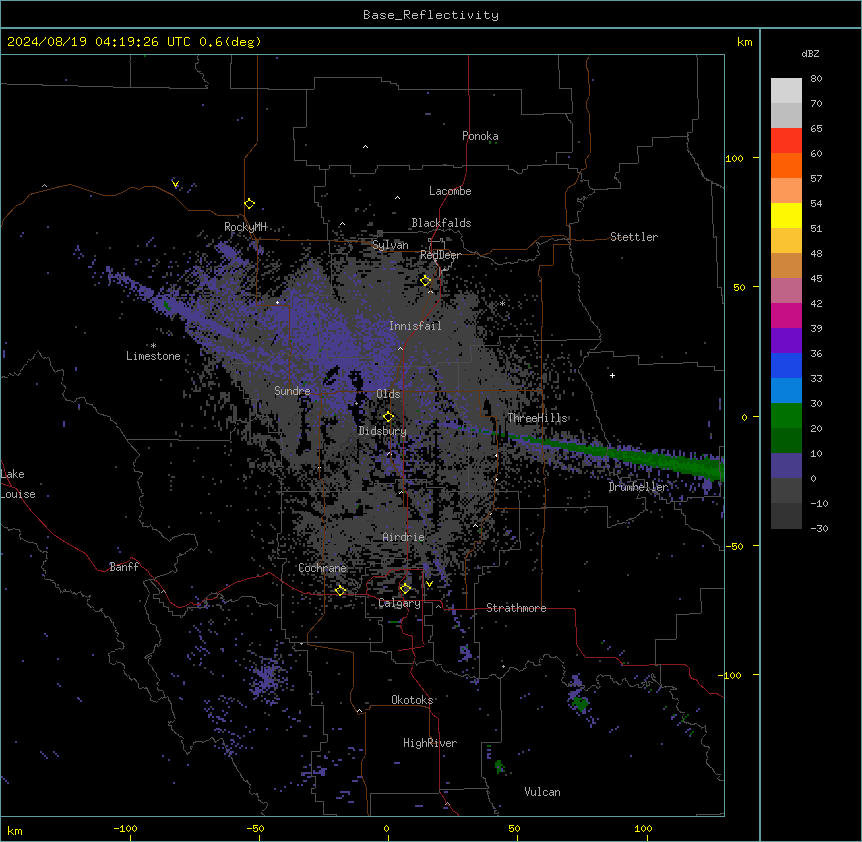Image resolution: width=862 pixels, height=842 pixels.
Task: Click the 100 tick on the bottom axis
Action: tap(643, 829)
